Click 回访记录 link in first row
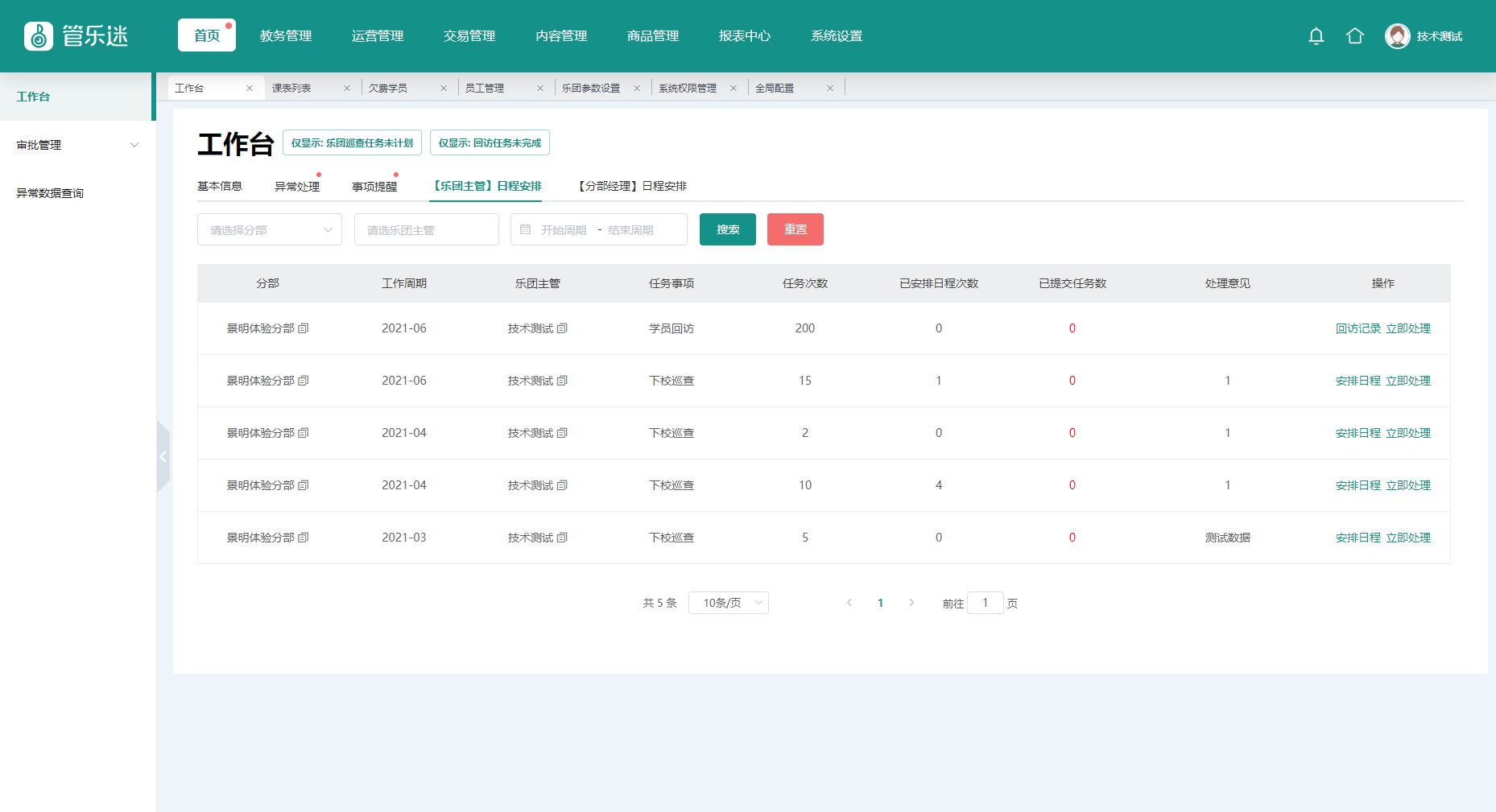 (1358, 328)
